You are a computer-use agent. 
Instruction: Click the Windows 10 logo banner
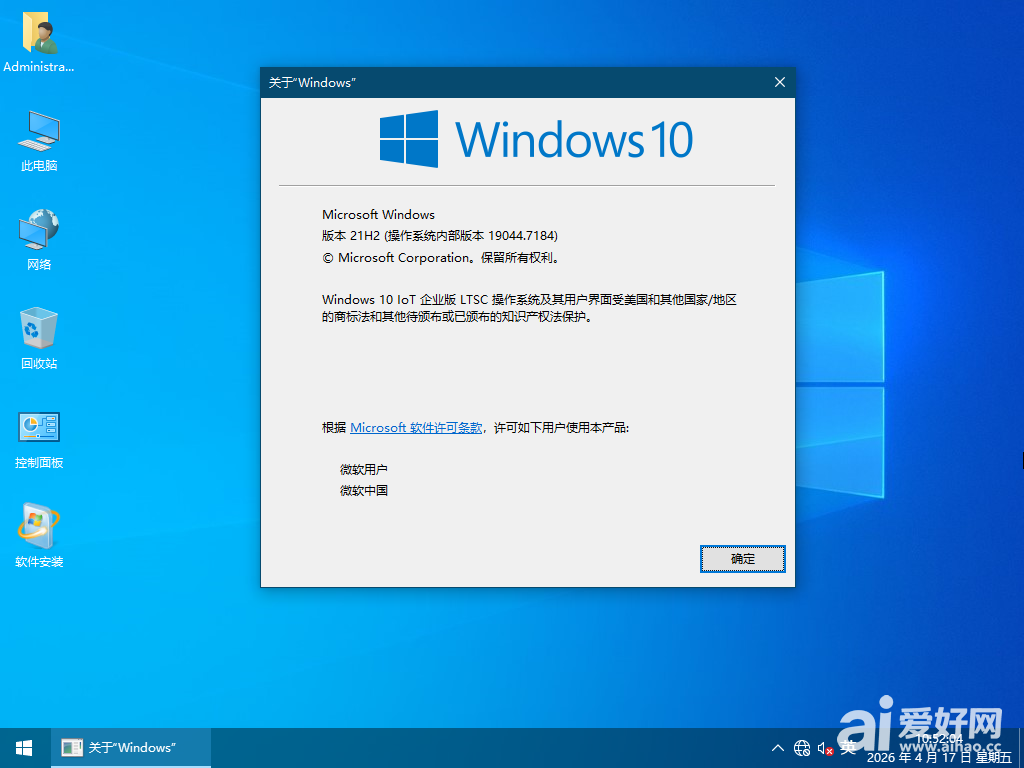(536, 138)
